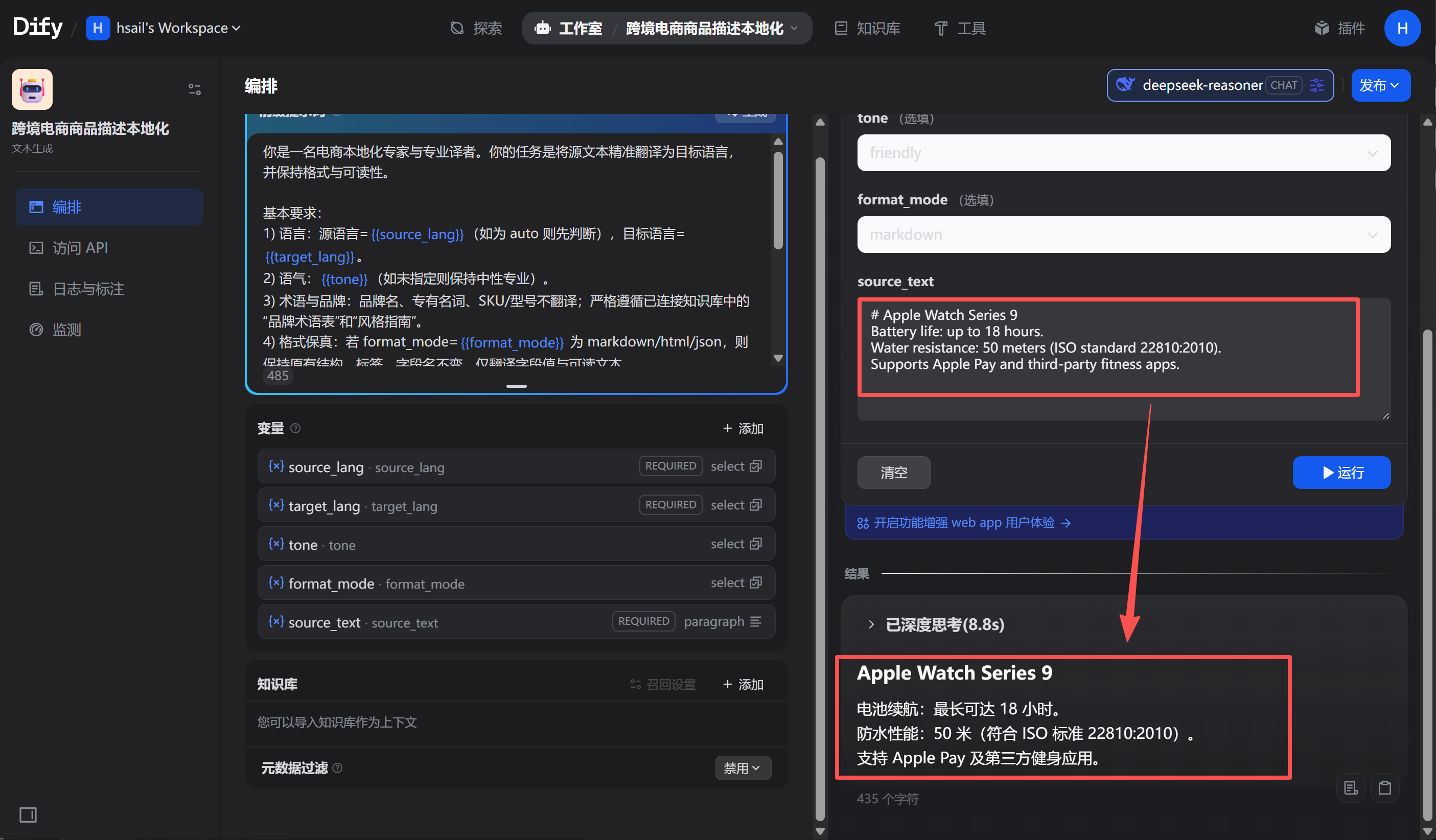Open the 工具 tab
1436x840 pixels.
point(961,28)
